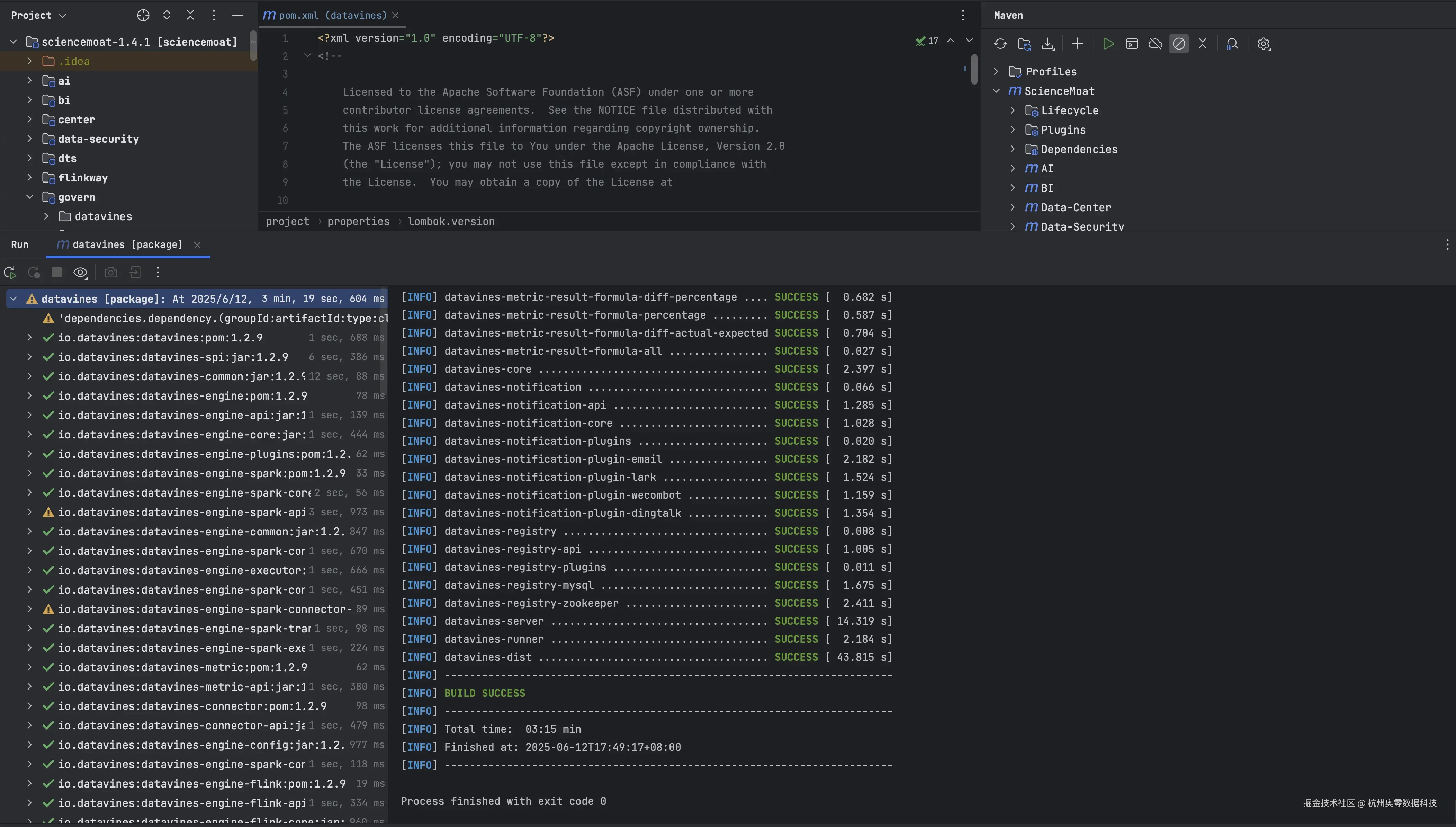Open the Project view dropdown
Screen dimensions: 1456x827
[38, 15]
